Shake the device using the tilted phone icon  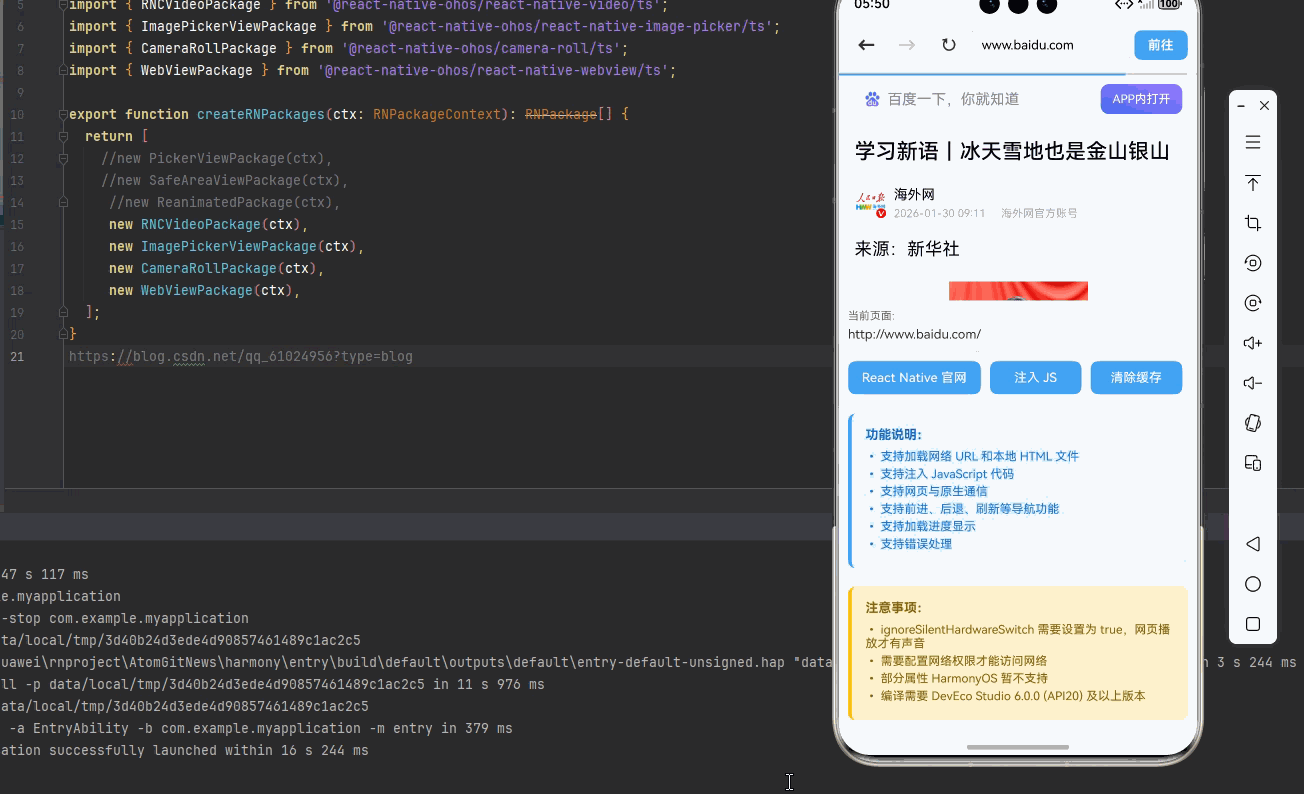(x=1252, y=423)
